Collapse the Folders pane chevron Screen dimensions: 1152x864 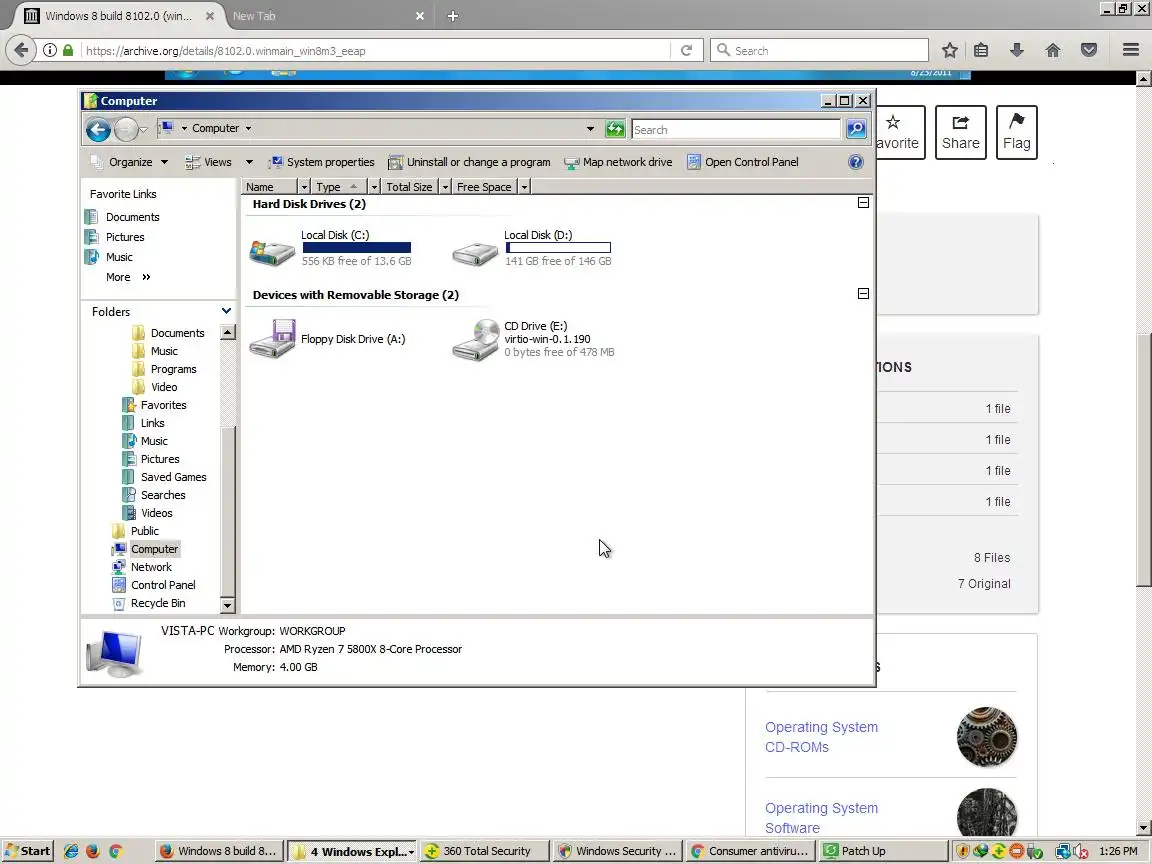[226, 312]
